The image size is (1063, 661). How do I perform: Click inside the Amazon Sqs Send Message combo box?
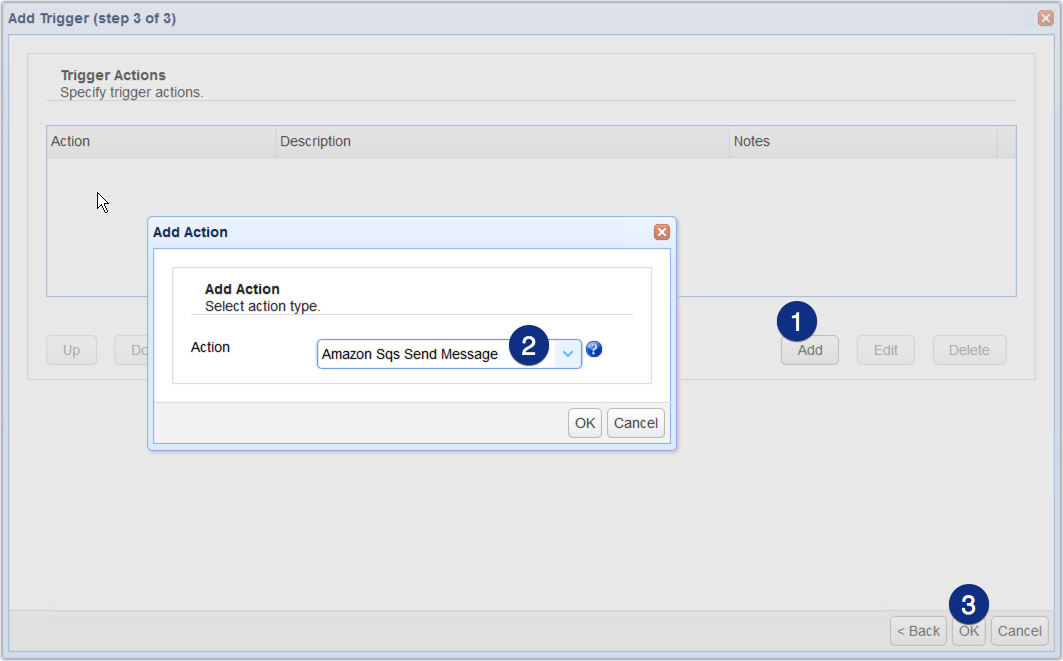[x=420, y=353]
